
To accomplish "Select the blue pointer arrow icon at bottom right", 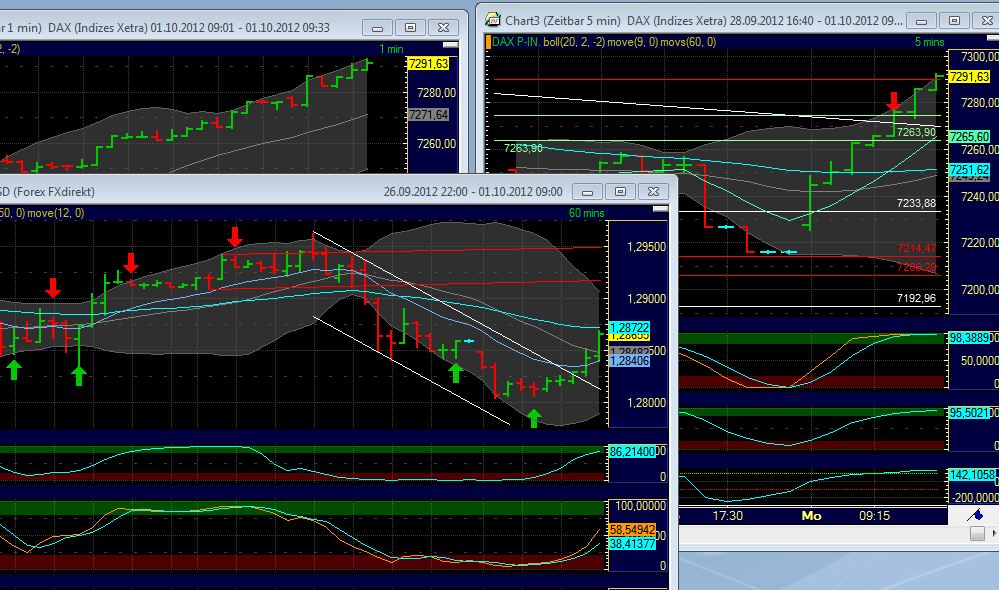I will tap(976, 516).
